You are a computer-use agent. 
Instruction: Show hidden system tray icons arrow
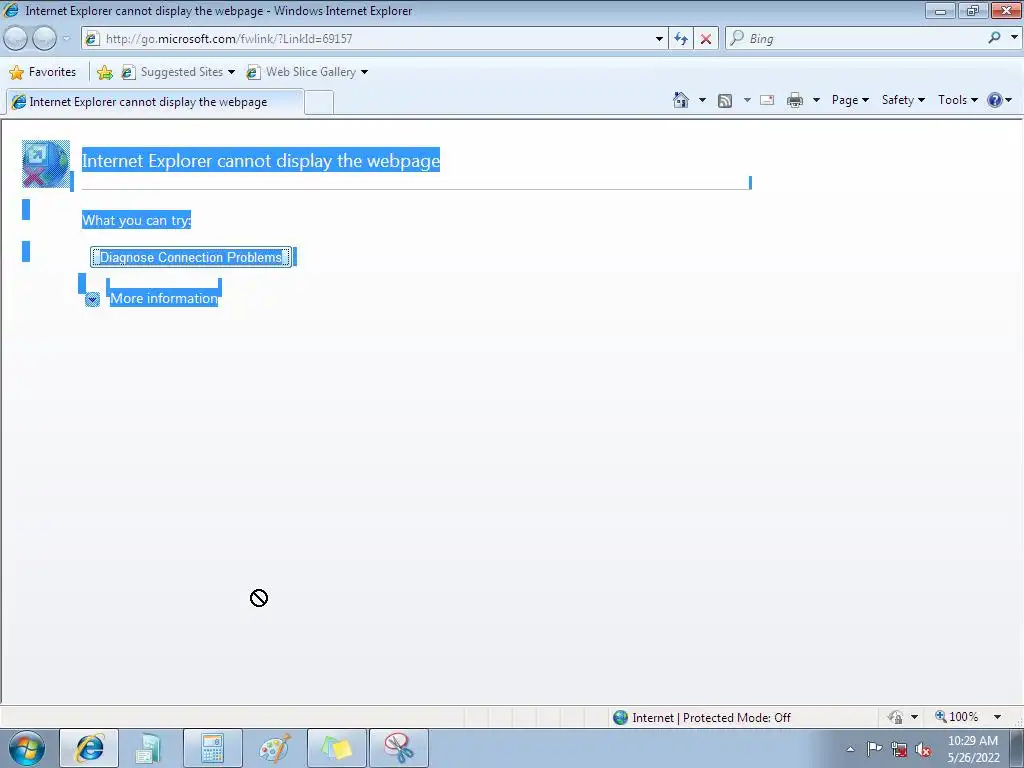click(x=850, y=749)
